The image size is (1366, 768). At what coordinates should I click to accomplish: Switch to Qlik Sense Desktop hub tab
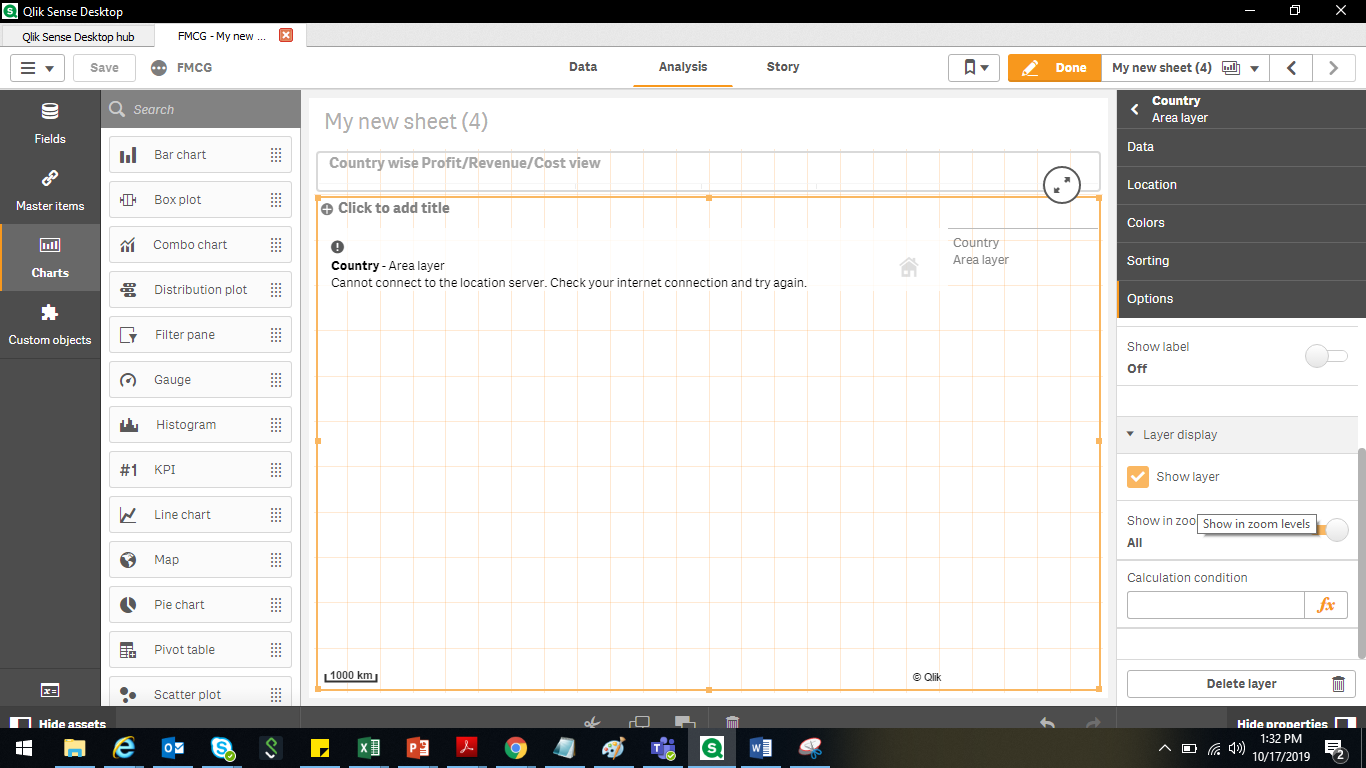point(78,36)
